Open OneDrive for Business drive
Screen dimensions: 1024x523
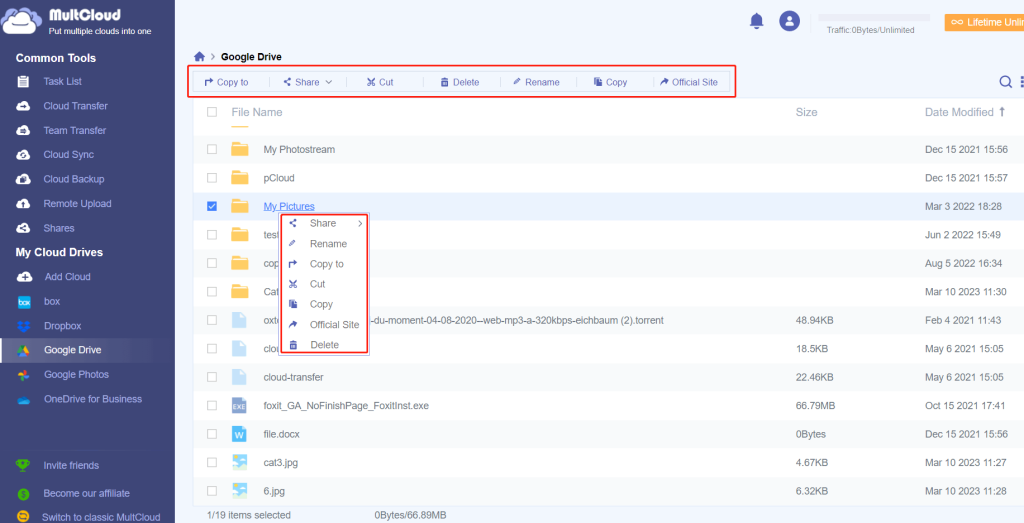[x=93, y=399]
